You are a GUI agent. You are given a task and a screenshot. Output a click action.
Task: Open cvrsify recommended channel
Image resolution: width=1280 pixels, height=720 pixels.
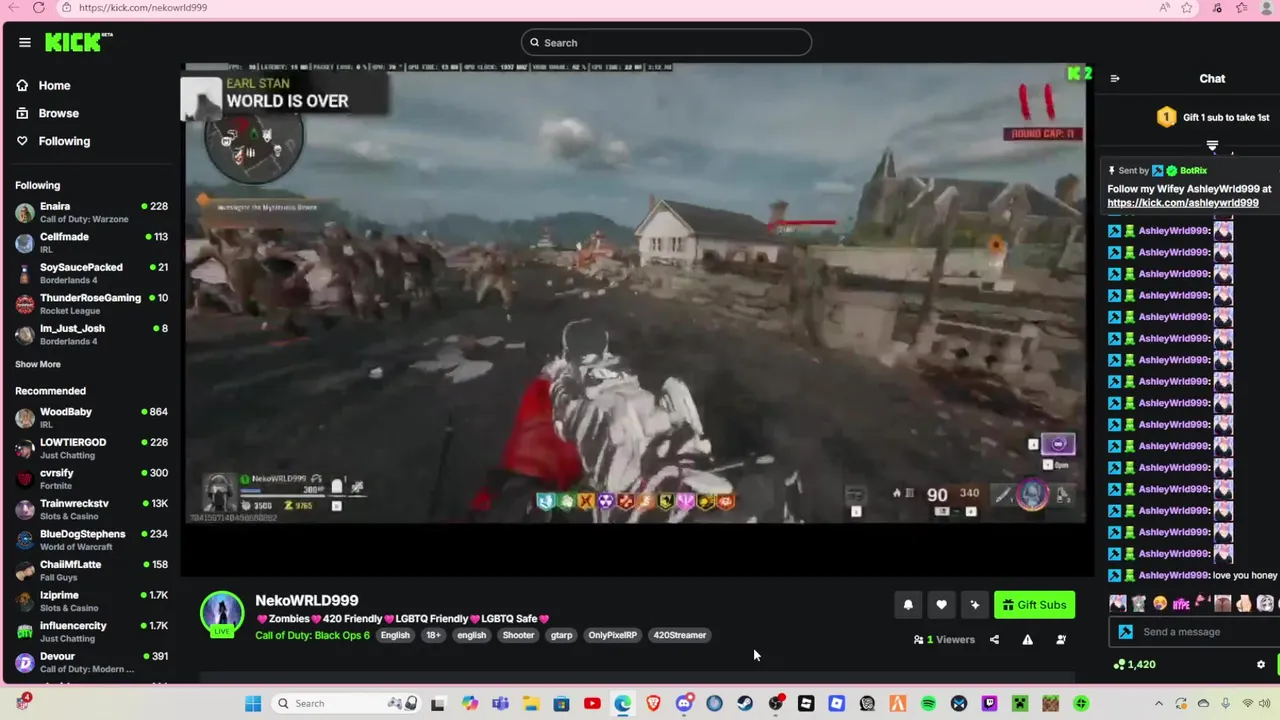91,479
